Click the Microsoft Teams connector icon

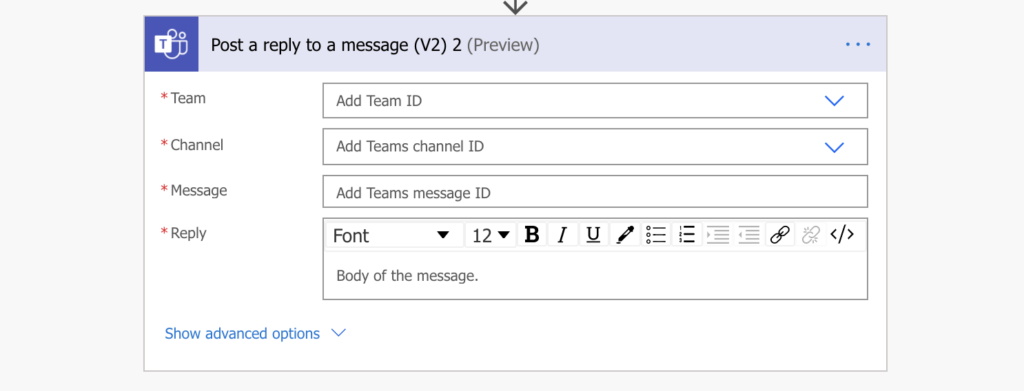point(171,44)
